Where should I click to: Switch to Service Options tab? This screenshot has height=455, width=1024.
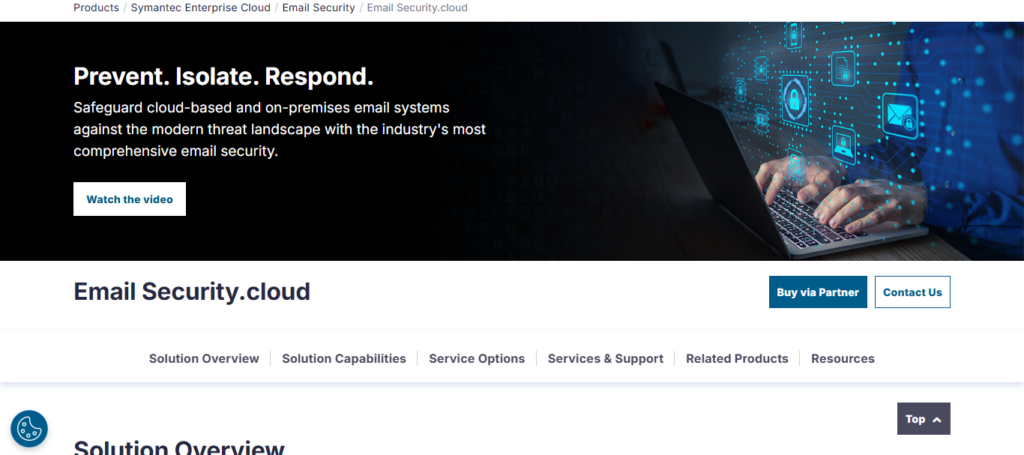pos(477,358)
